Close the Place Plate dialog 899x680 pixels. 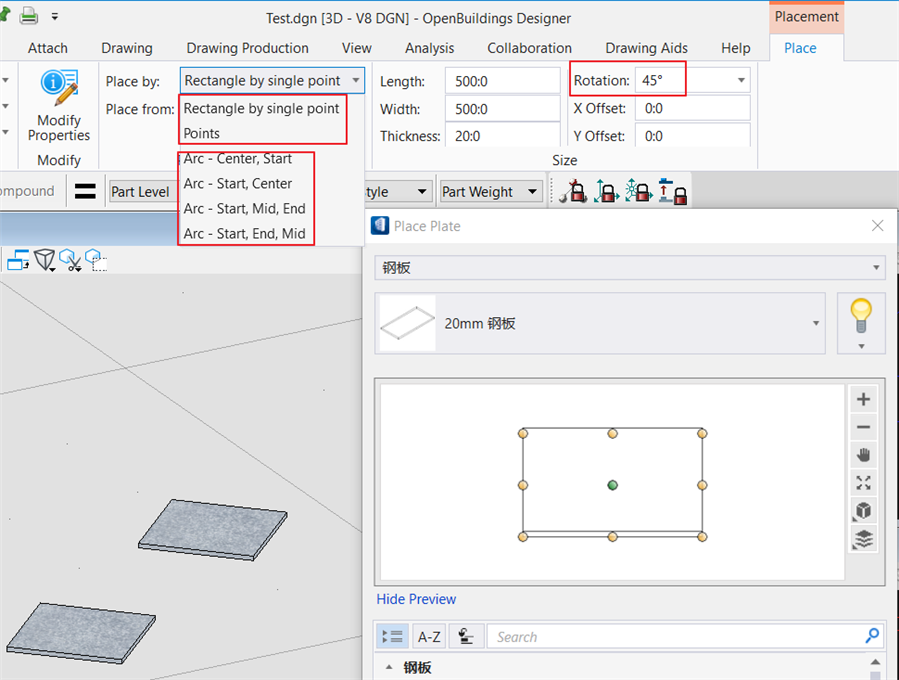(x=877, y=226)
